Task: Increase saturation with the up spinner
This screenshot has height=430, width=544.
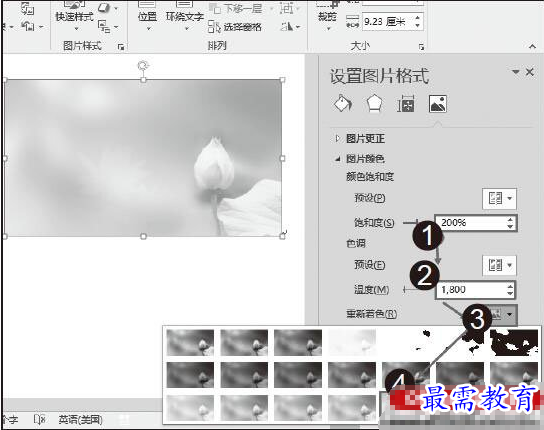Action: (x=510, y=219)
